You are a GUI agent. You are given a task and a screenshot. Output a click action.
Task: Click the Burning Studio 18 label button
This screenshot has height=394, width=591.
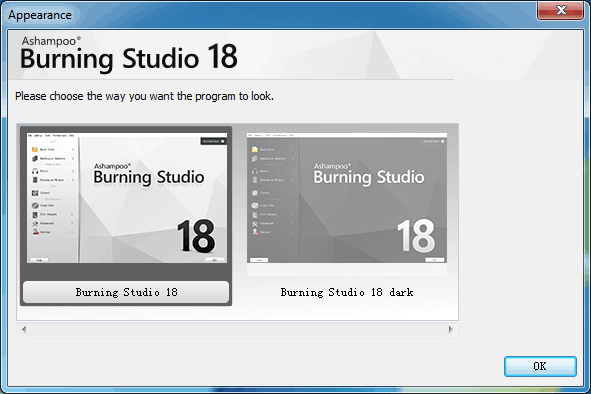(x=126, y=292)
